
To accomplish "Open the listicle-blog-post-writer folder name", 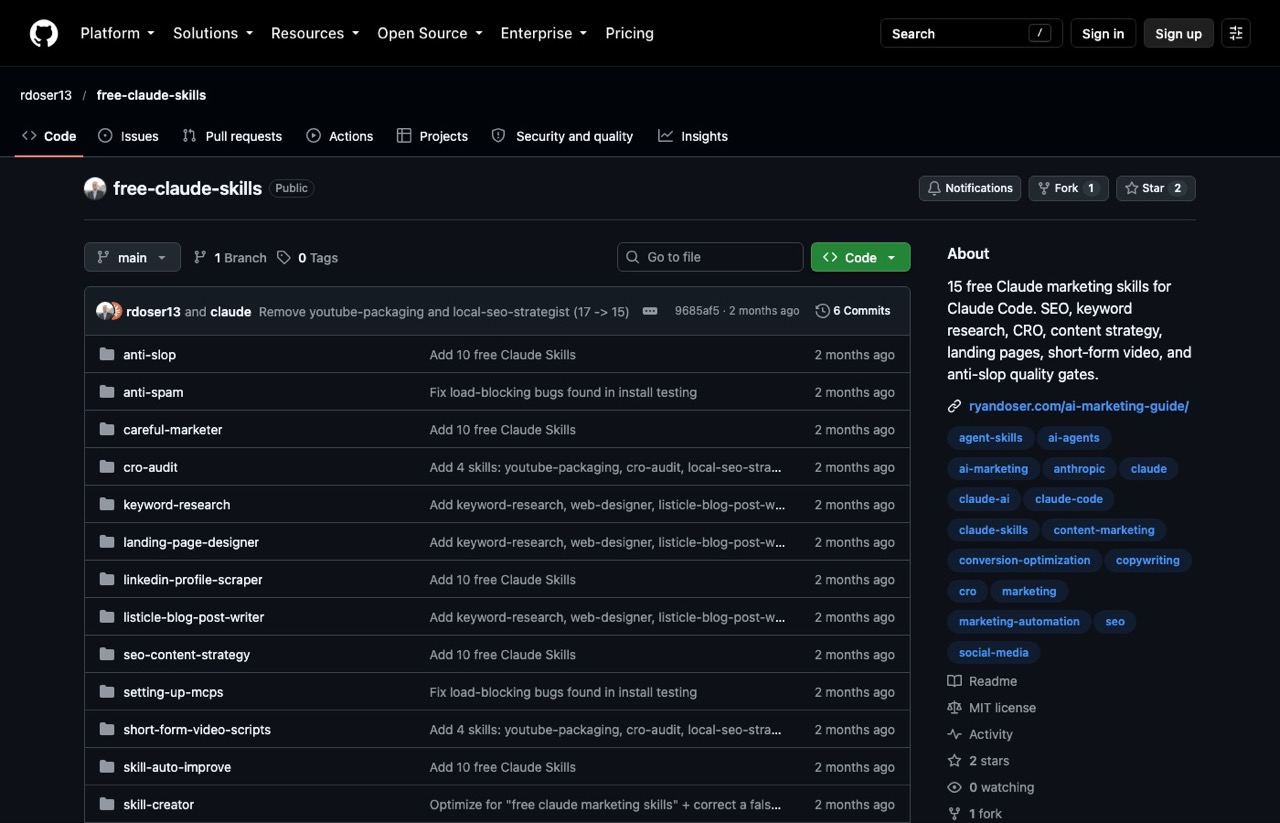I will coord(194,617).
